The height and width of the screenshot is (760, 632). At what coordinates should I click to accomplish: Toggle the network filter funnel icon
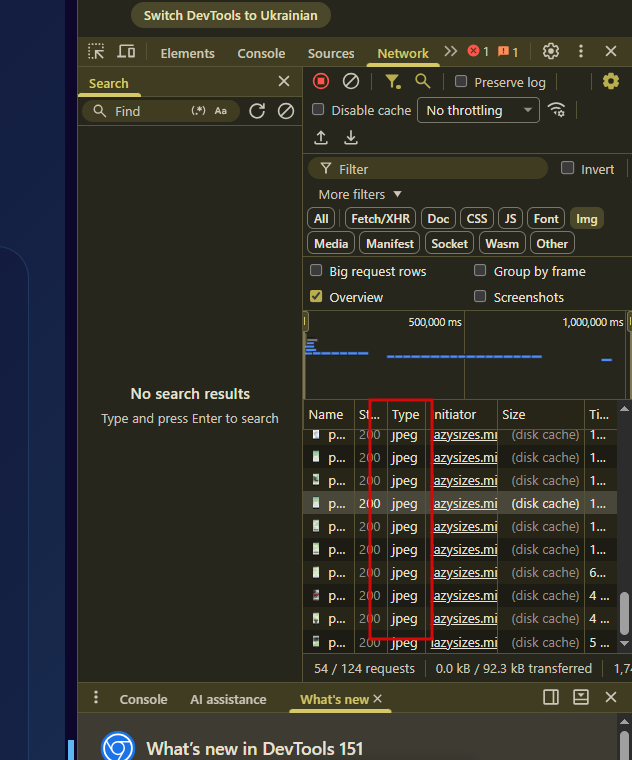coord(393,81)
